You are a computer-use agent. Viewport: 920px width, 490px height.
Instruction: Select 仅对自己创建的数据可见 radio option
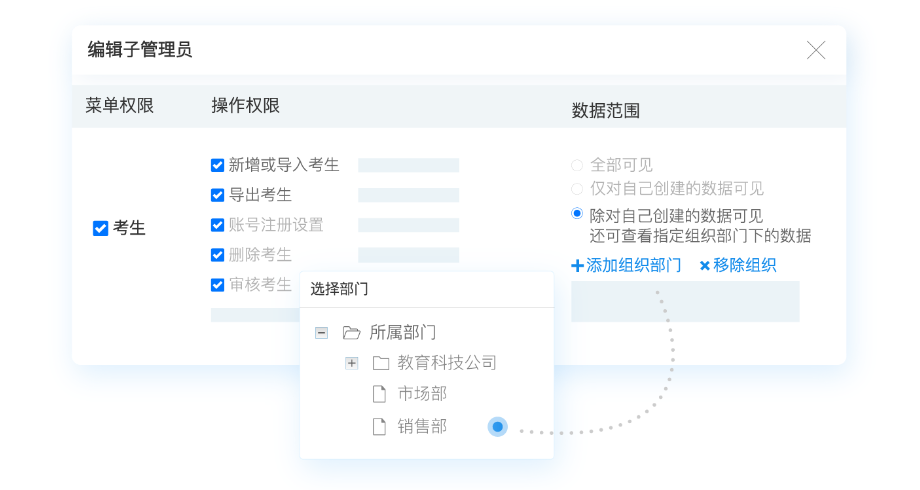click(x=576, y=188)
